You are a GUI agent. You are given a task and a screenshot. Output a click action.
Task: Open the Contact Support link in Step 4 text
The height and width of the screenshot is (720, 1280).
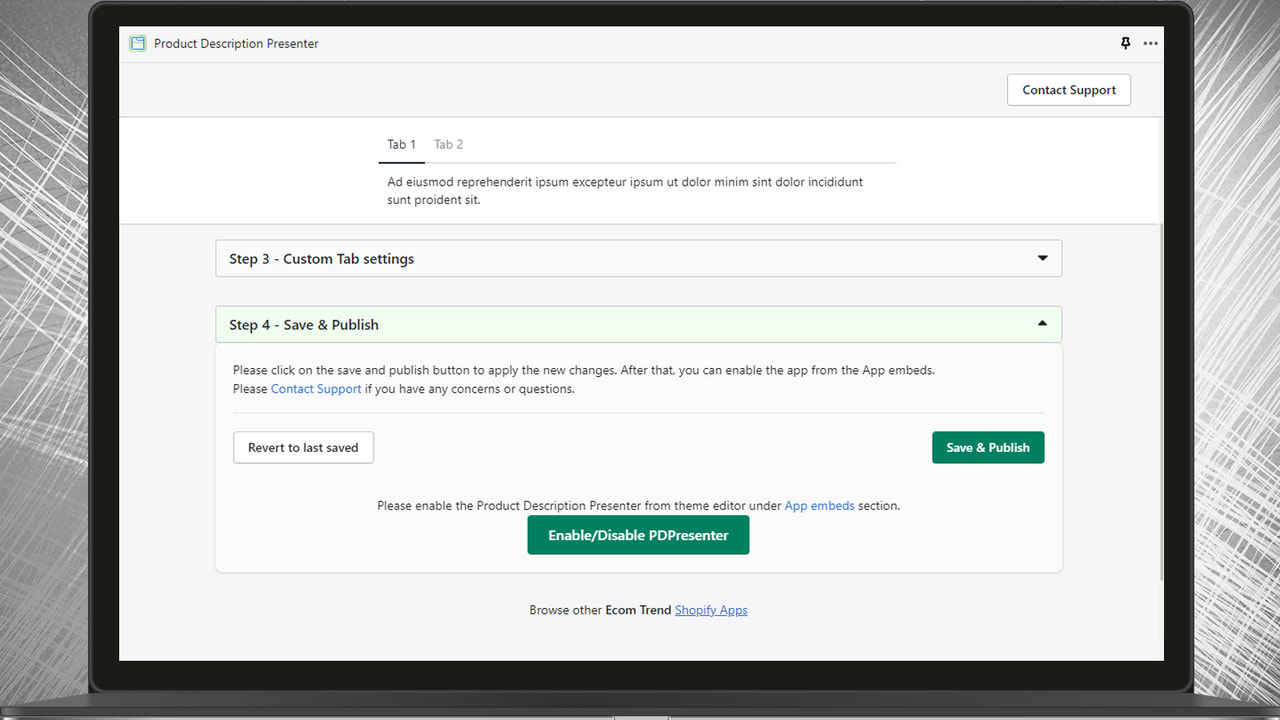pos(316,388)
